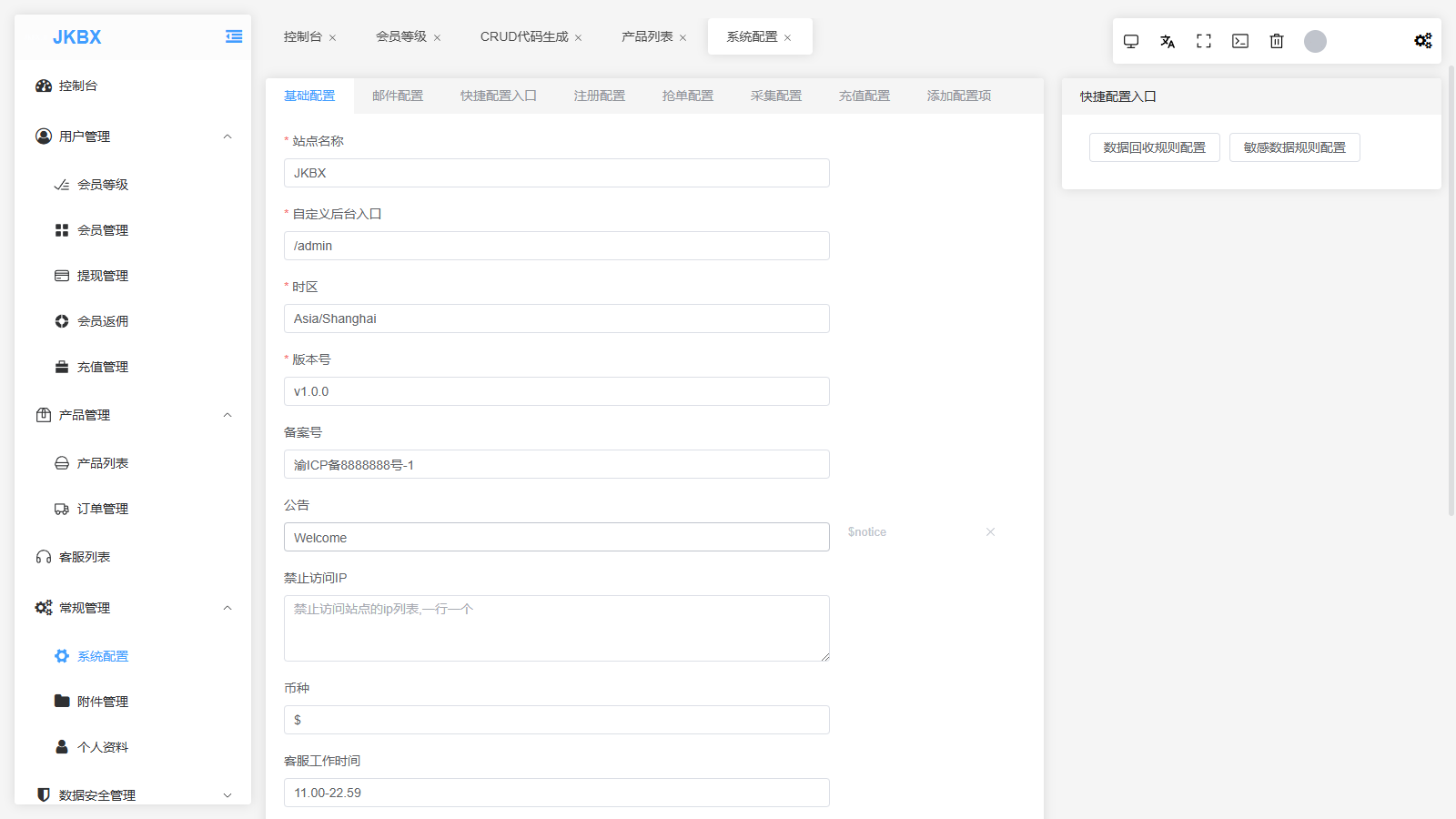
Task: Switch to the 邮件配置 tab
Action: pos(398,96)
